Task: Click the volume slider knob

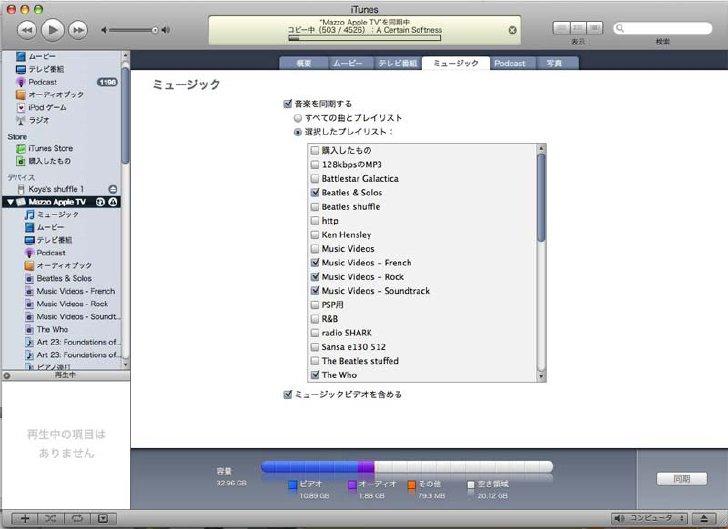Action: point(155,30)
